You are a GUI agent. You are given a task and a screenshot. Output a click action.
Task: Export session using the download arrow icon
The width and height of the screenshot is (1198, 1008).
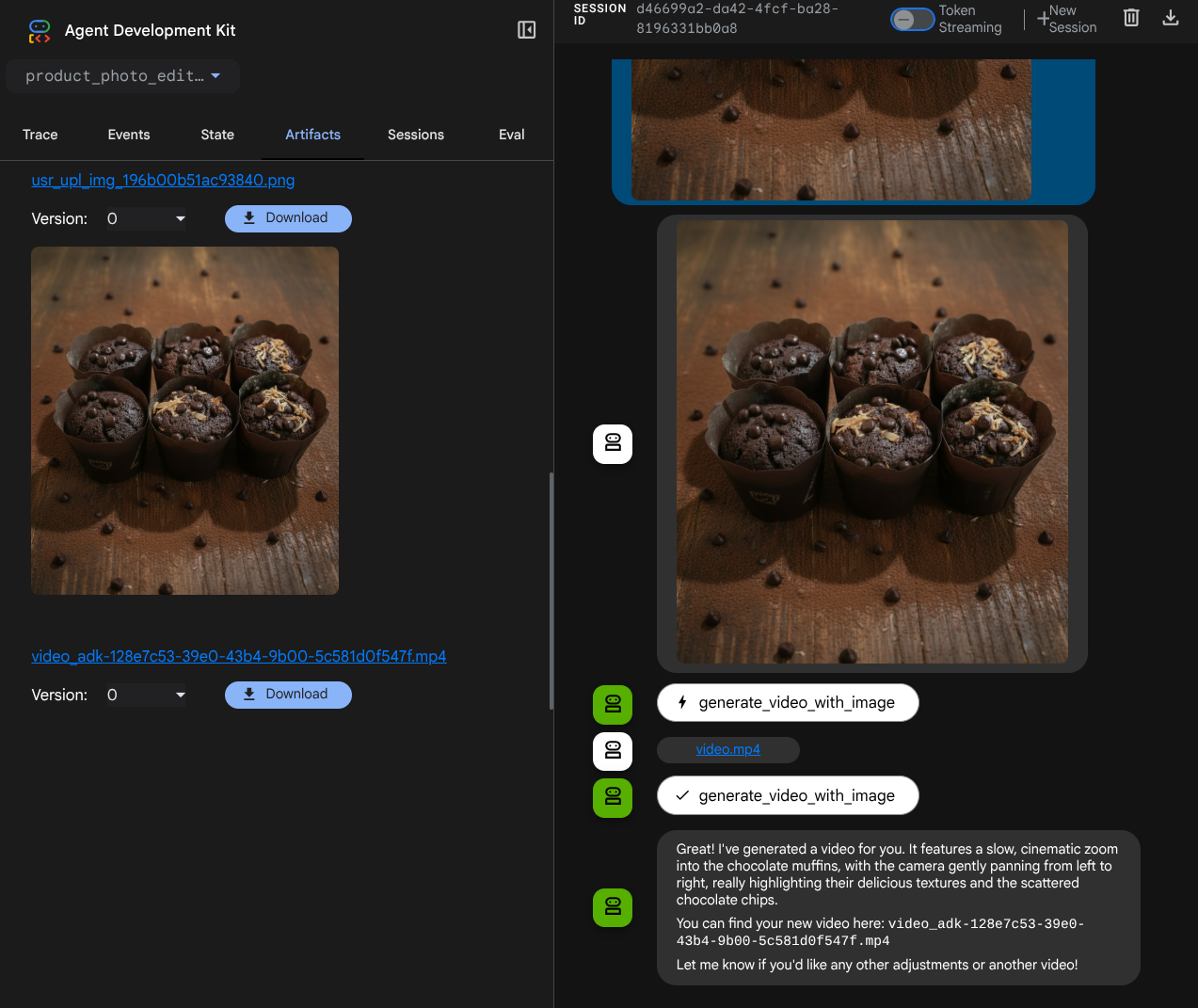tap(1170, 18)
